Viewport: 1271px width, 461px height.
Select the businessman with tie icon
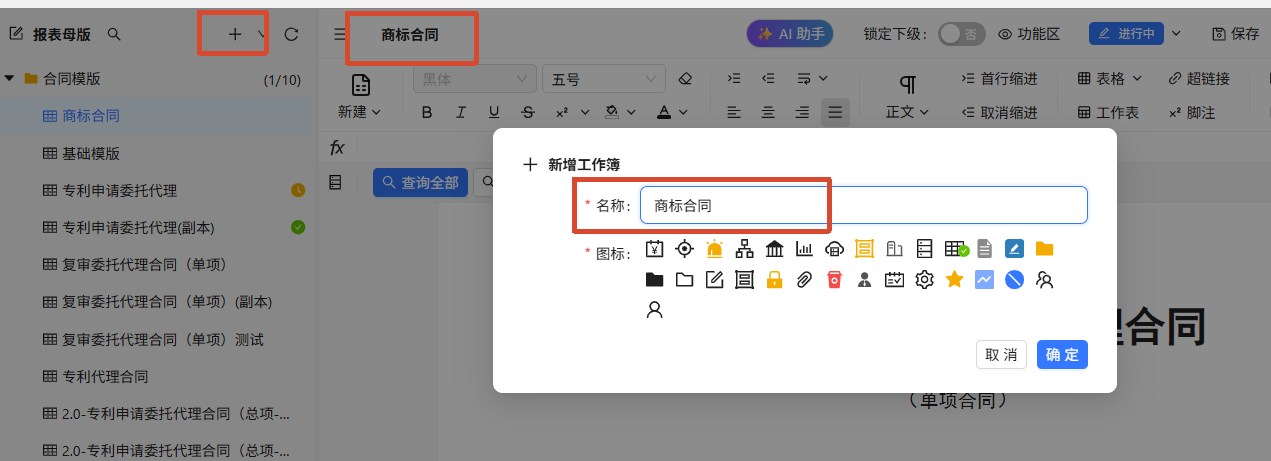(x=865, y=280)
